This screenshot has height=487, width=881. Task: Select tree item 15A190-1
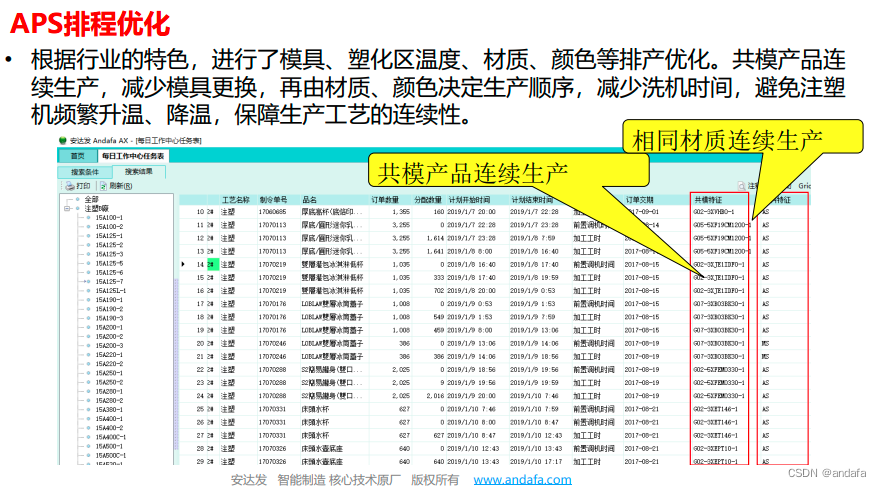pyautogui.click(x=109, y=300)
